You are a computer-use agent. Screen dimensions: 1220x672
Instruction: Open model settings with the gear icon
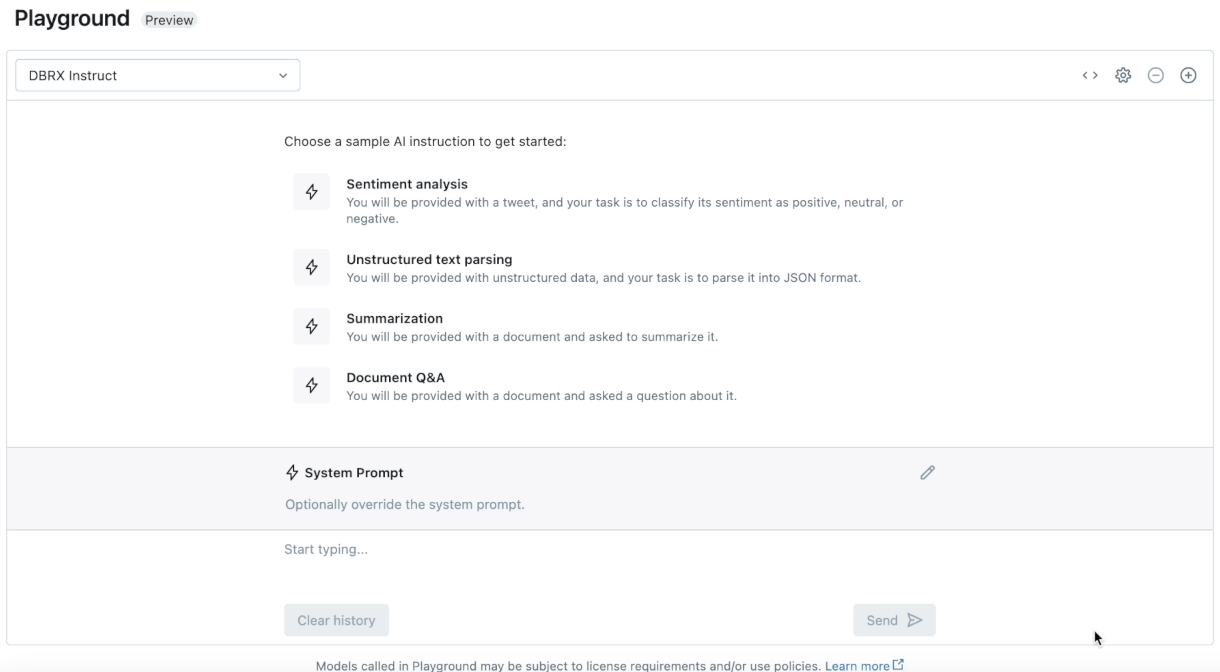[x=1123, y=75]
